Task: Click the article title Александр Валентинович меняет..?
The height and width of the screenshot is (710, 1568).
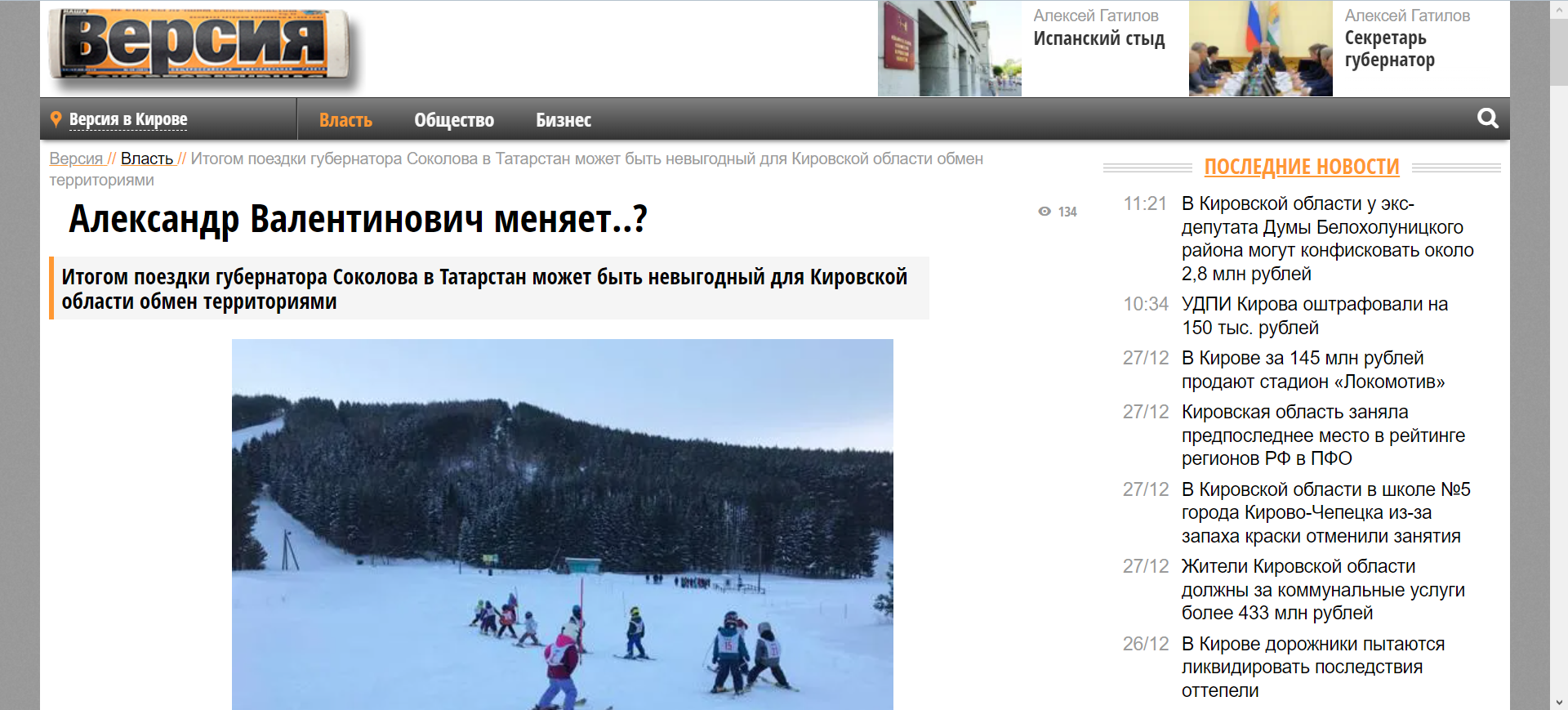Action: (358, 219)
